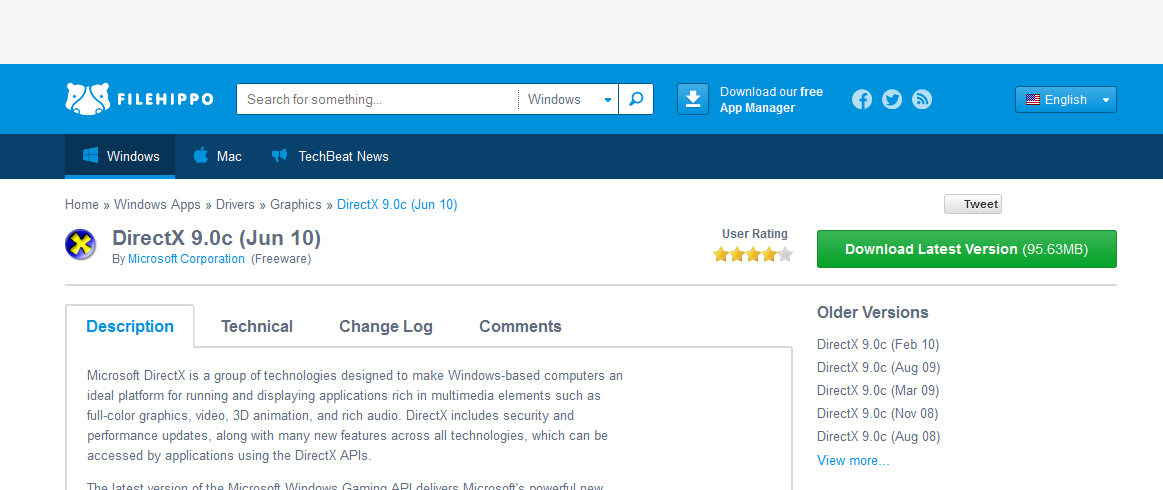Open the English language dropdown
1163x490 pixels.
pyautogui.click(x=1066, y=99)
